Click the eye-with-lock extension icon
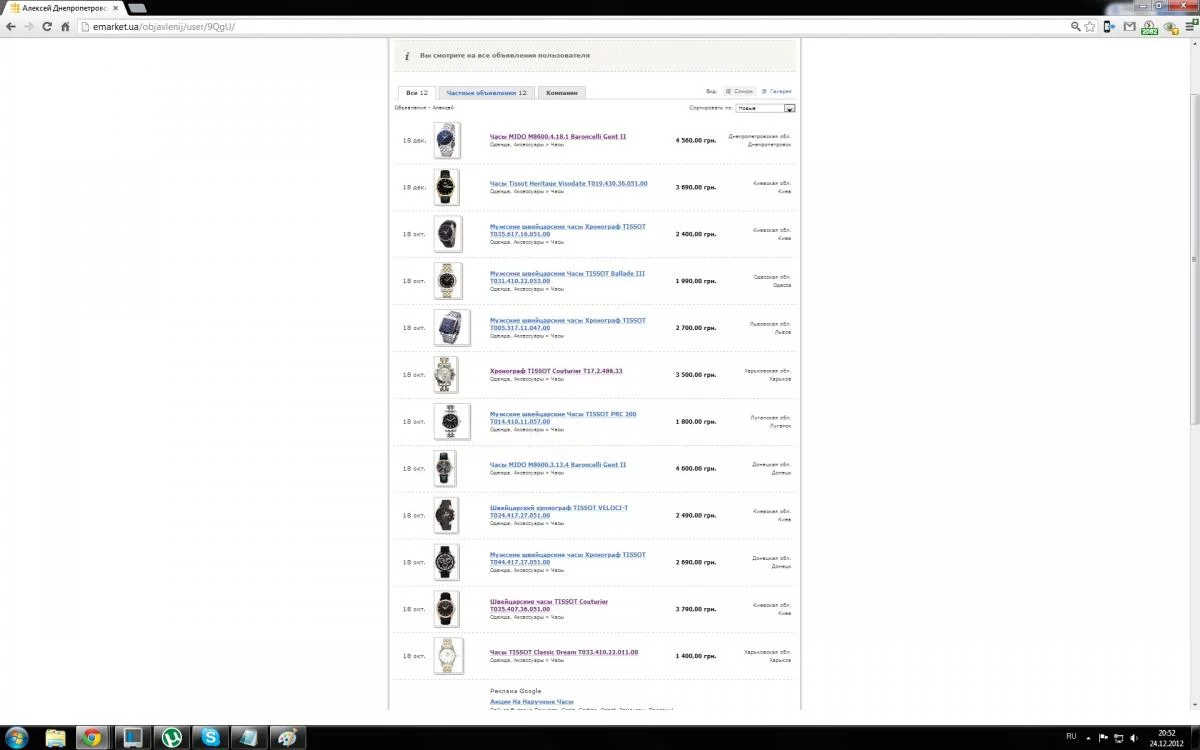The width and height of the screenshot is (1200, 750). (1171, 27)
